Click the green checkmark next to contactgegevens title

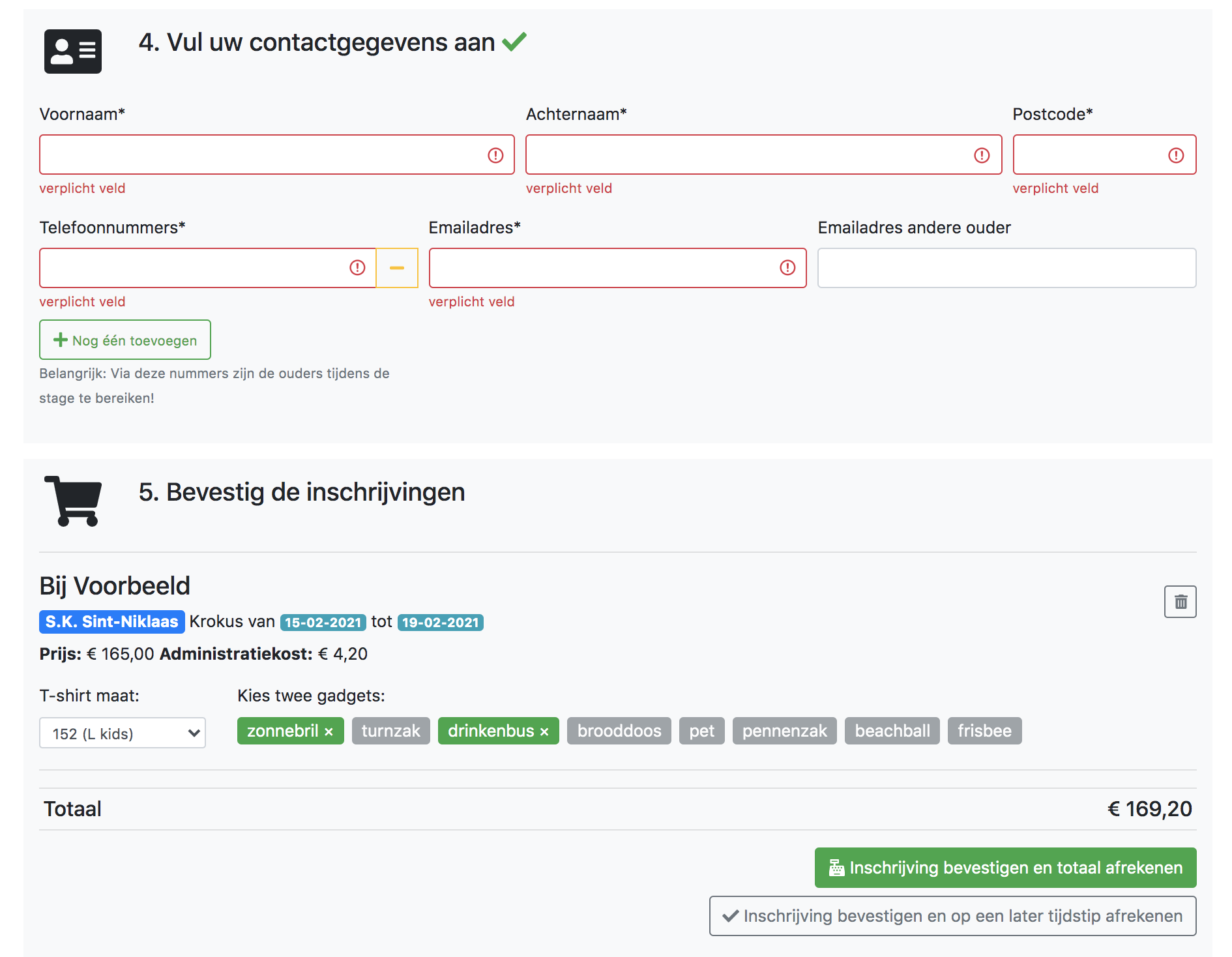(514, 42)
